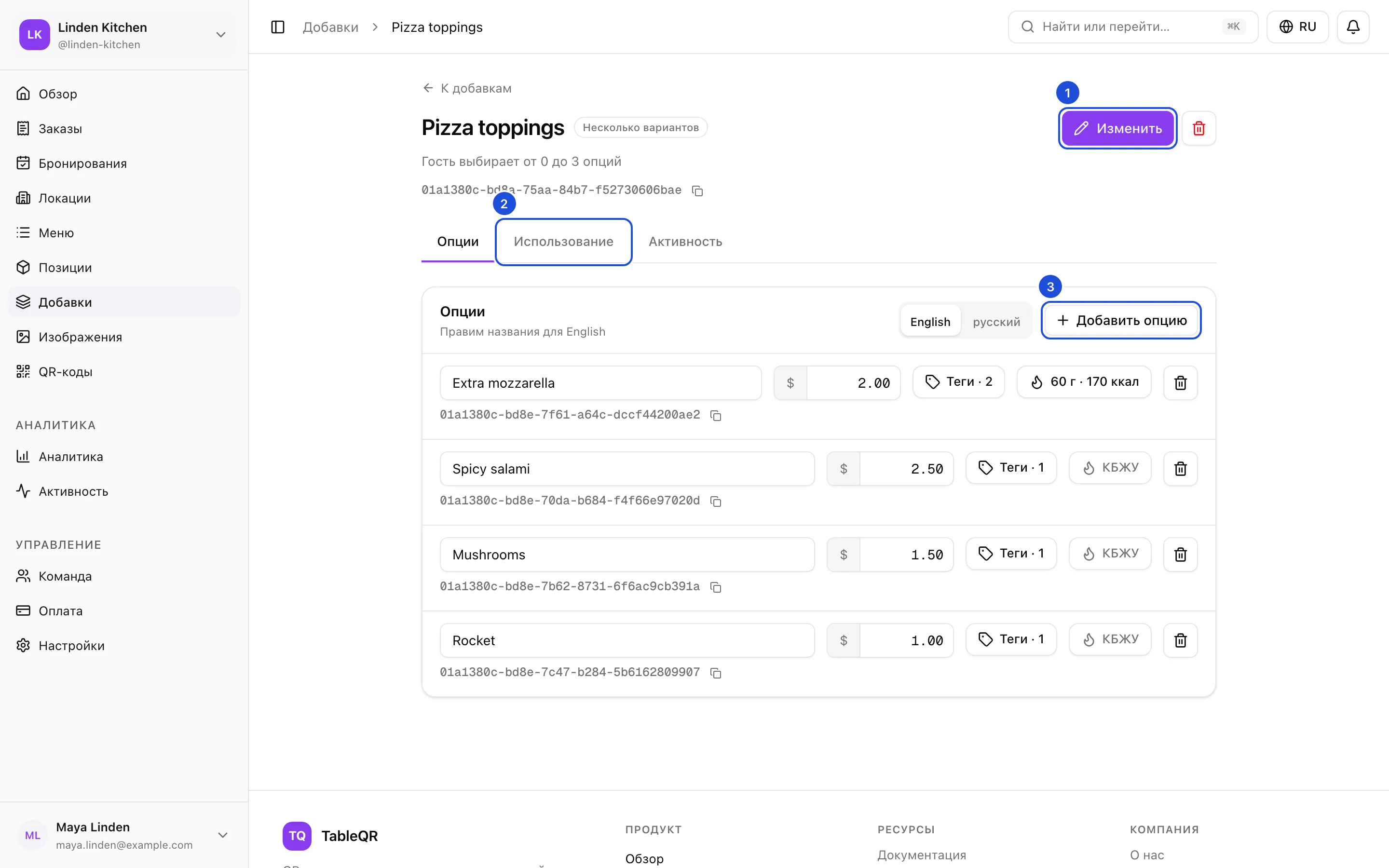Go to Бронирования in the sidebar
This screenshot has width=1389, height=868.
124,163
